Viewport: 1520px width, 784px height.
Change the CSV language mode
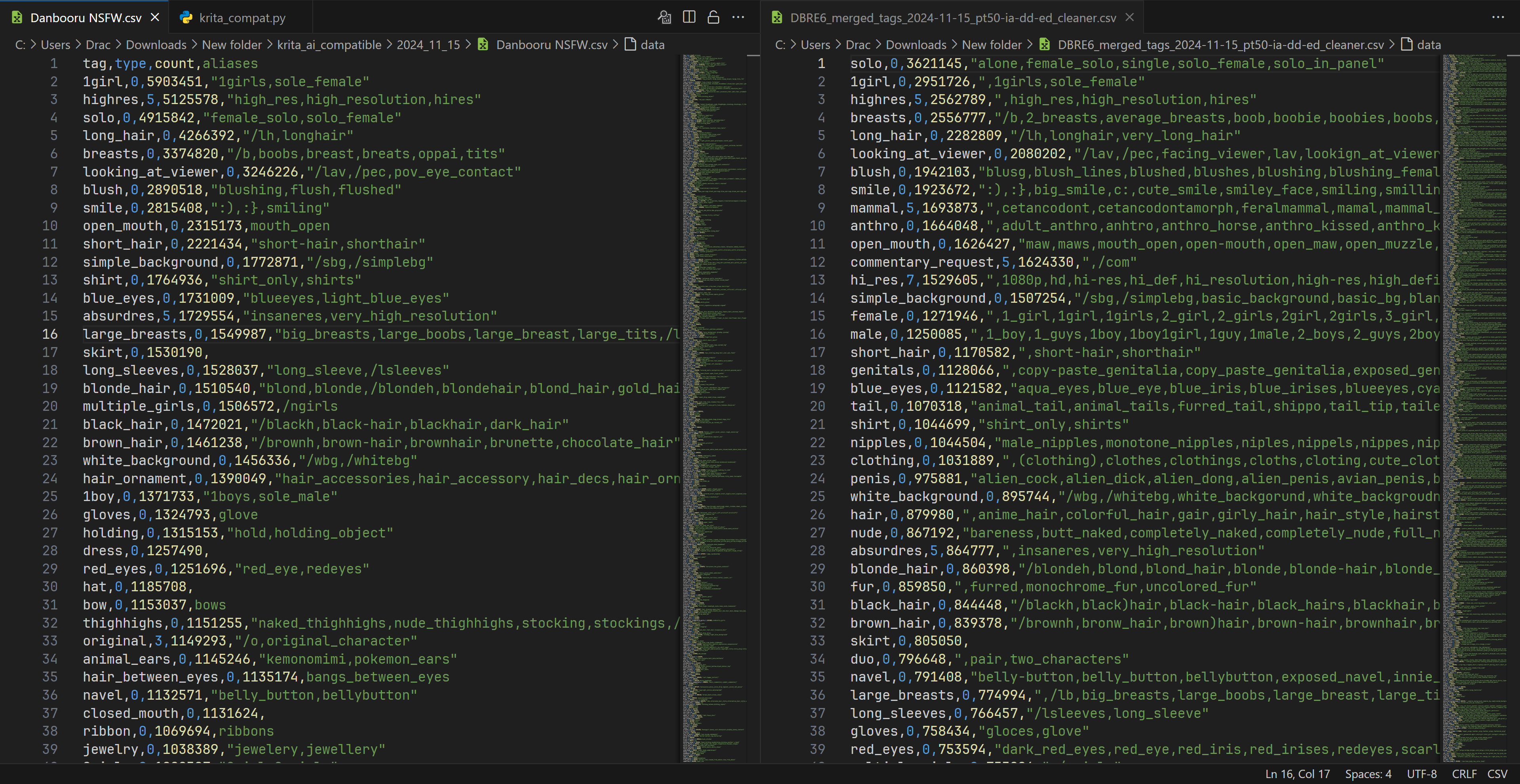pyautogui.click(x=1497, y=774)
